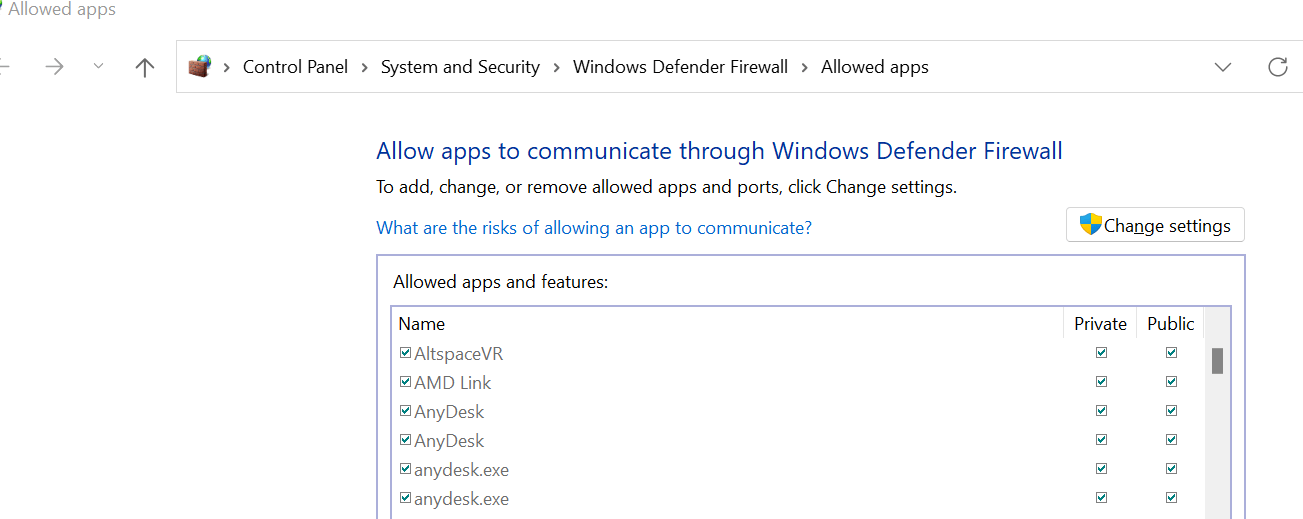Toggle the Public checkbox for AltspaceVR
This screenshot has width=1303, height=519.
coord(1171,353)
